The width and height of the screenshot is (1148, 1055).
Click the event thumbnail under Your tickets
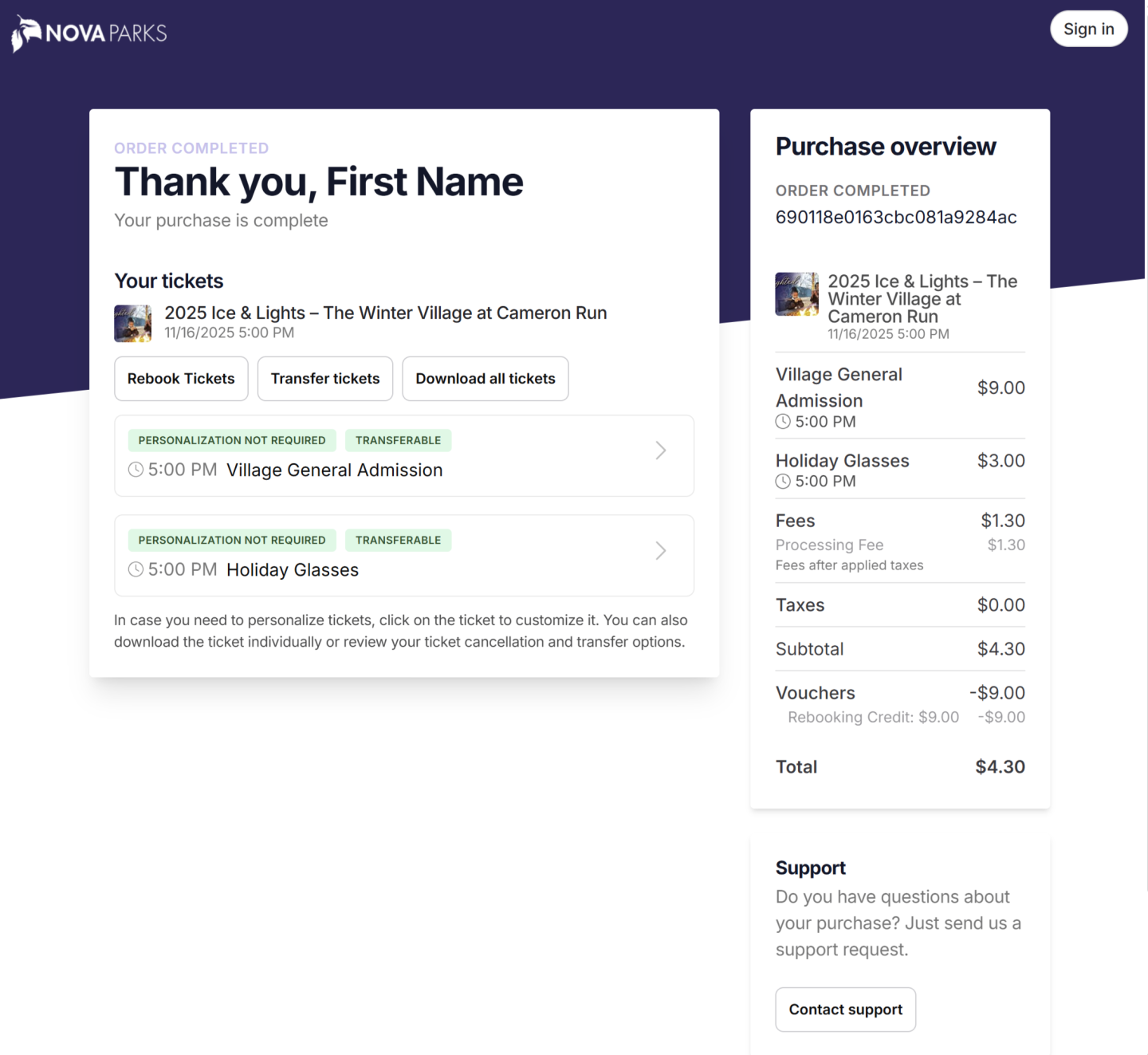pyautogui.click(x=132, y=323)
